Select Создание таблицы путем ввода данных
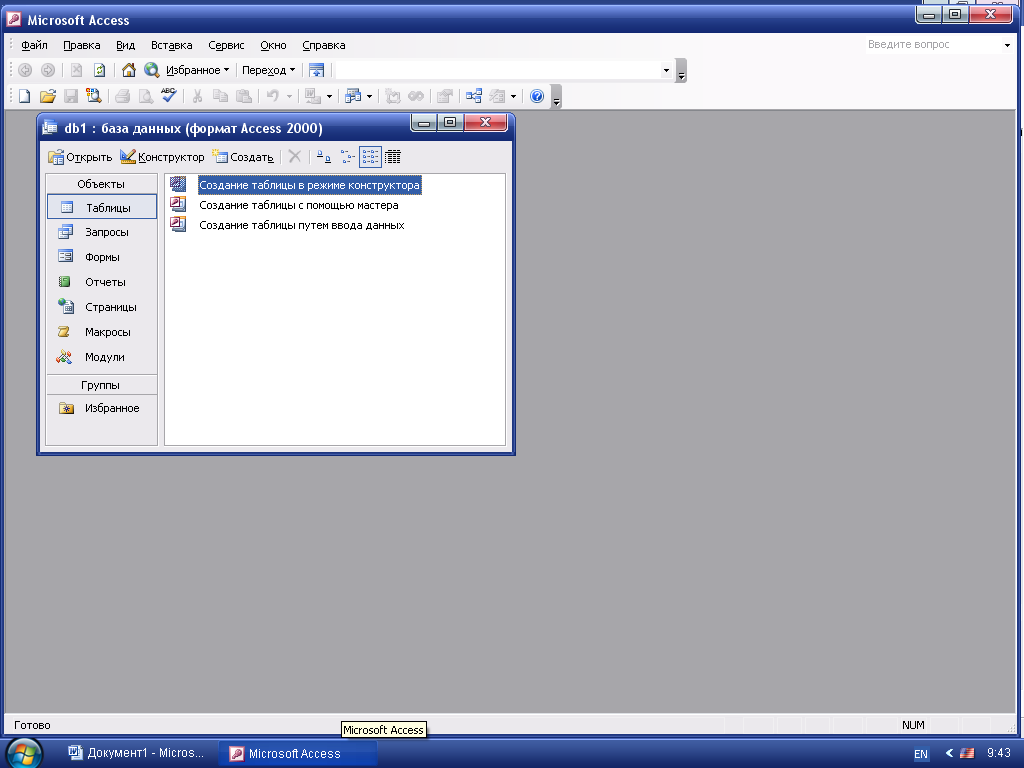The image size is (1024, 768). click(x=302, y=225)
